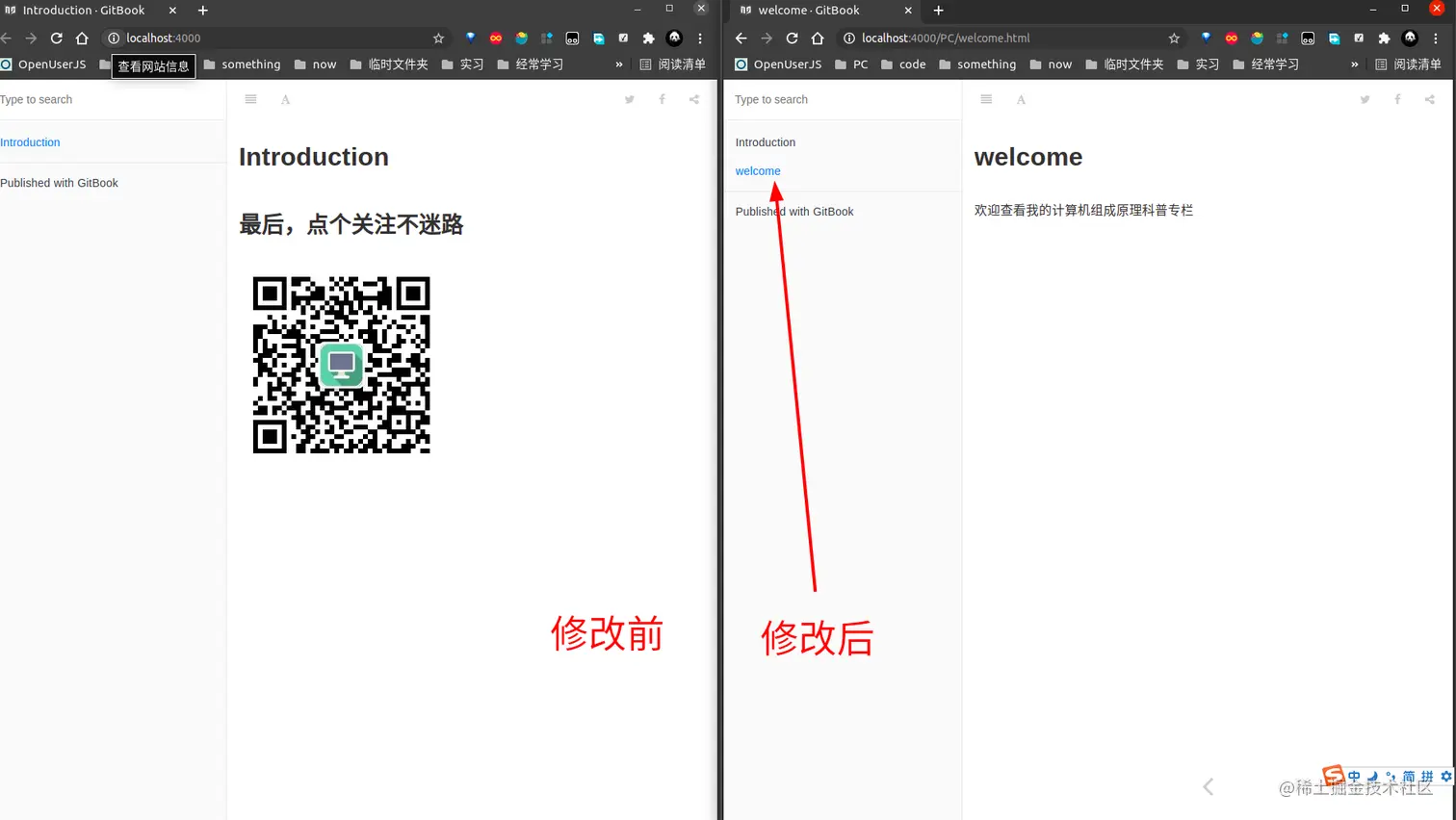Focus 'Type to search' field in left window
The image size is (1456, 820).
tap(112, 99)
